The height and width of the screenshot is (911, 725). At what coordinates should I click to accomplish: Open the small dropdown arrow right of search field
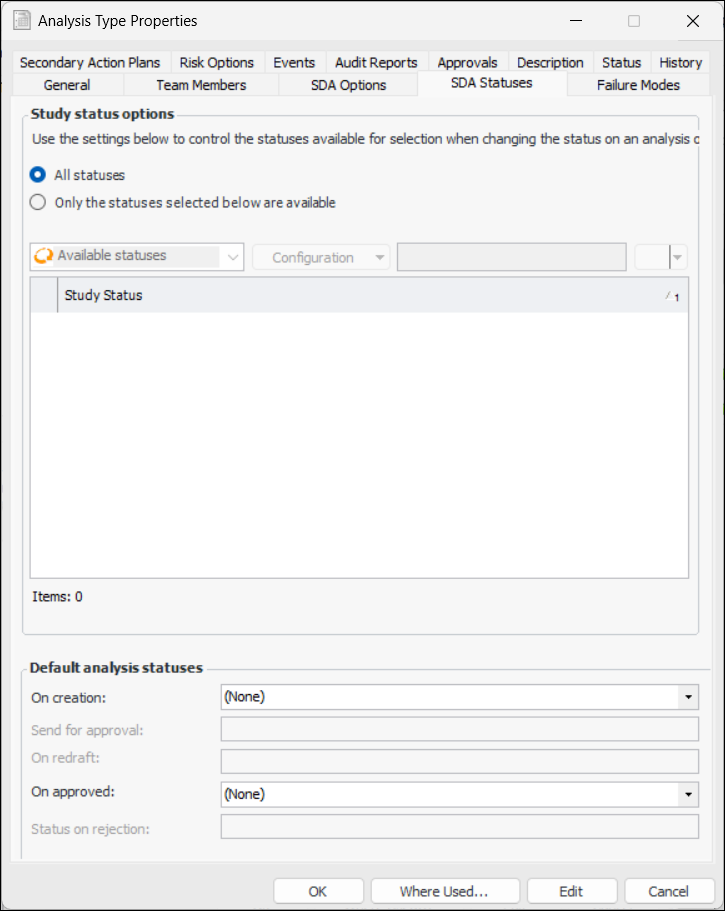click(679, 257)
